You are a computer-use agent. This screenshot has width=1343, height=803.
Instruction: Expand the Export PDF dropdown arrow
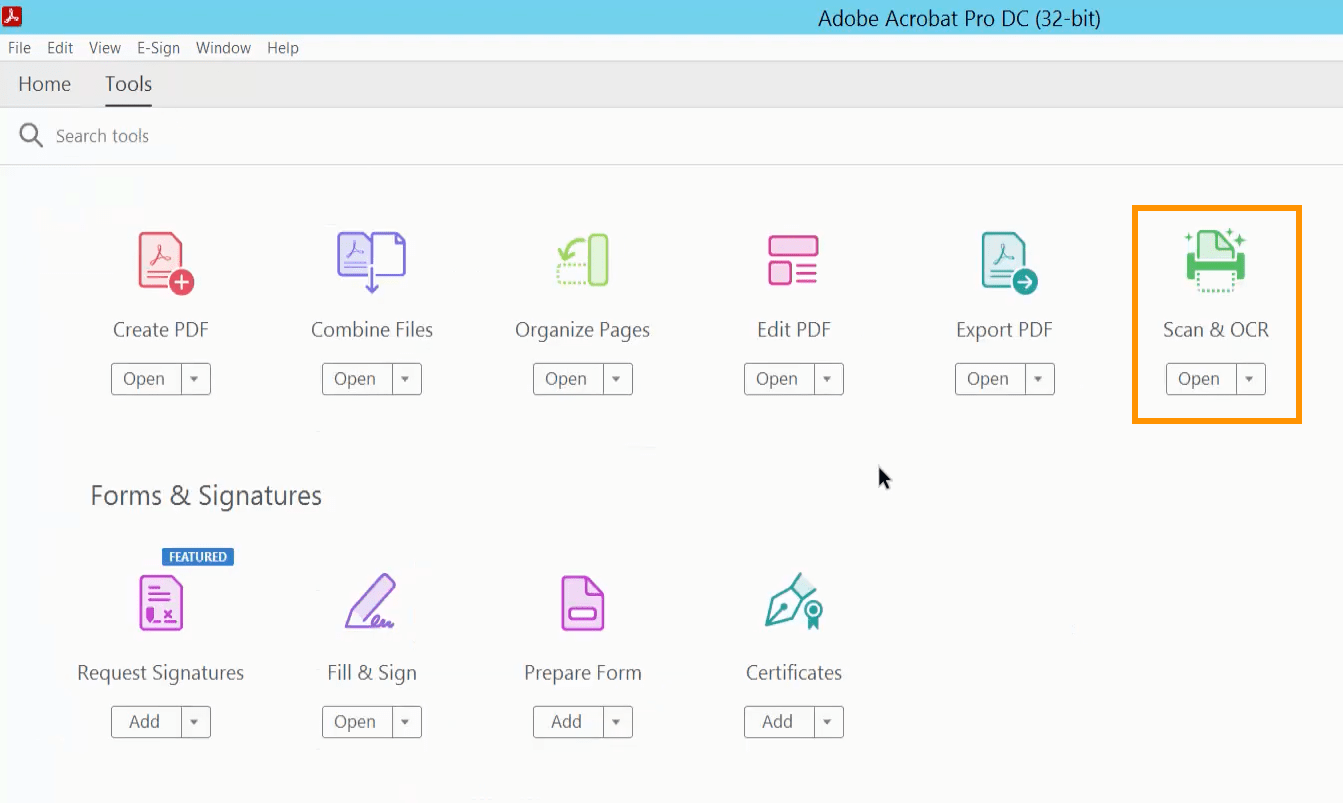[1039, 379]
